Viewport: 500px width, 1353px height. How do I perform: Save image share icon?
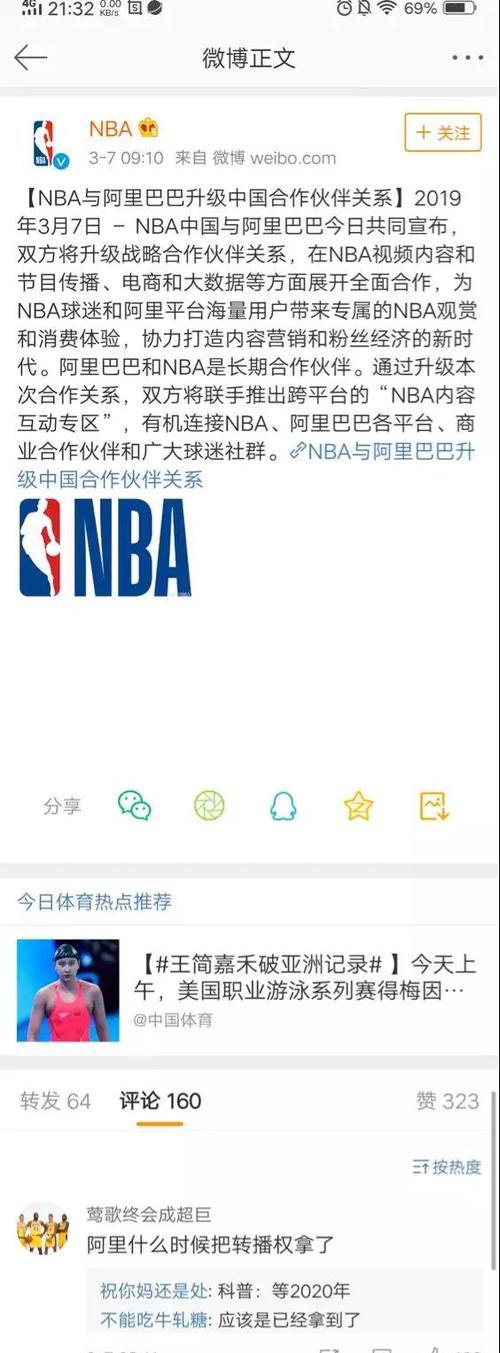(434, 805)
